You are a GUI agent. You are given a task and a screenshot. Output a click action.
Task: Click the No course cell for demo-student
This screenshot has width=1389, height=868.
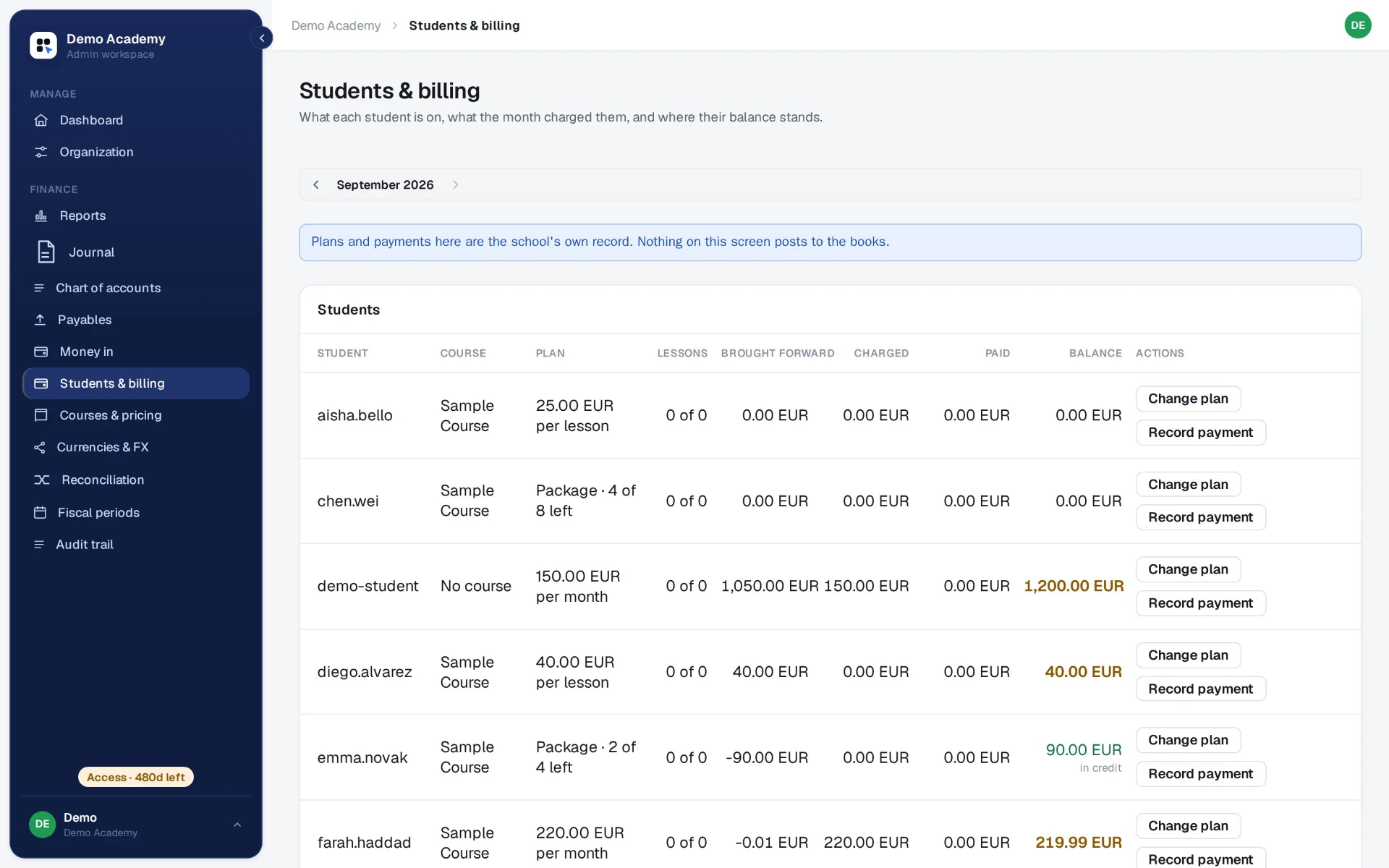(x=476, y=586)
